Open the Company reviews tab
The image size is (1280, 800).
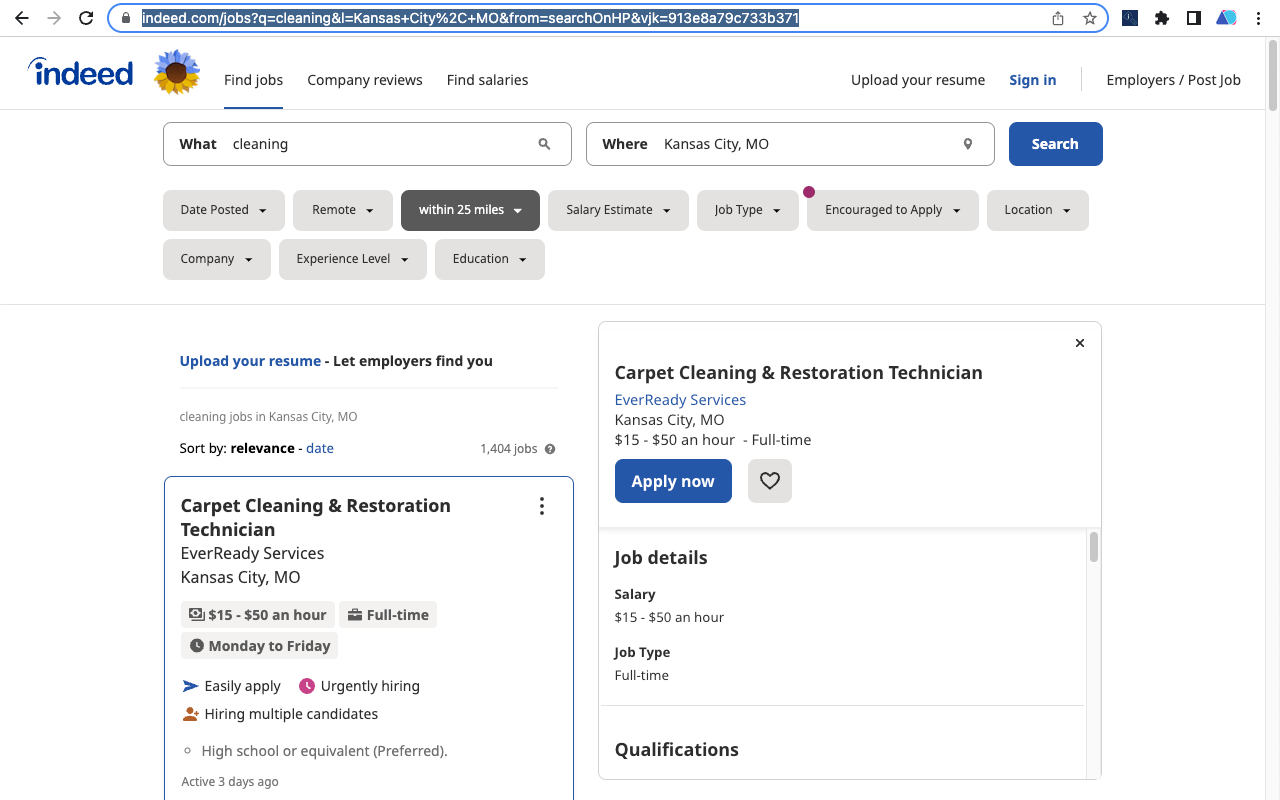pyautogui.click(x=364, y=80)
